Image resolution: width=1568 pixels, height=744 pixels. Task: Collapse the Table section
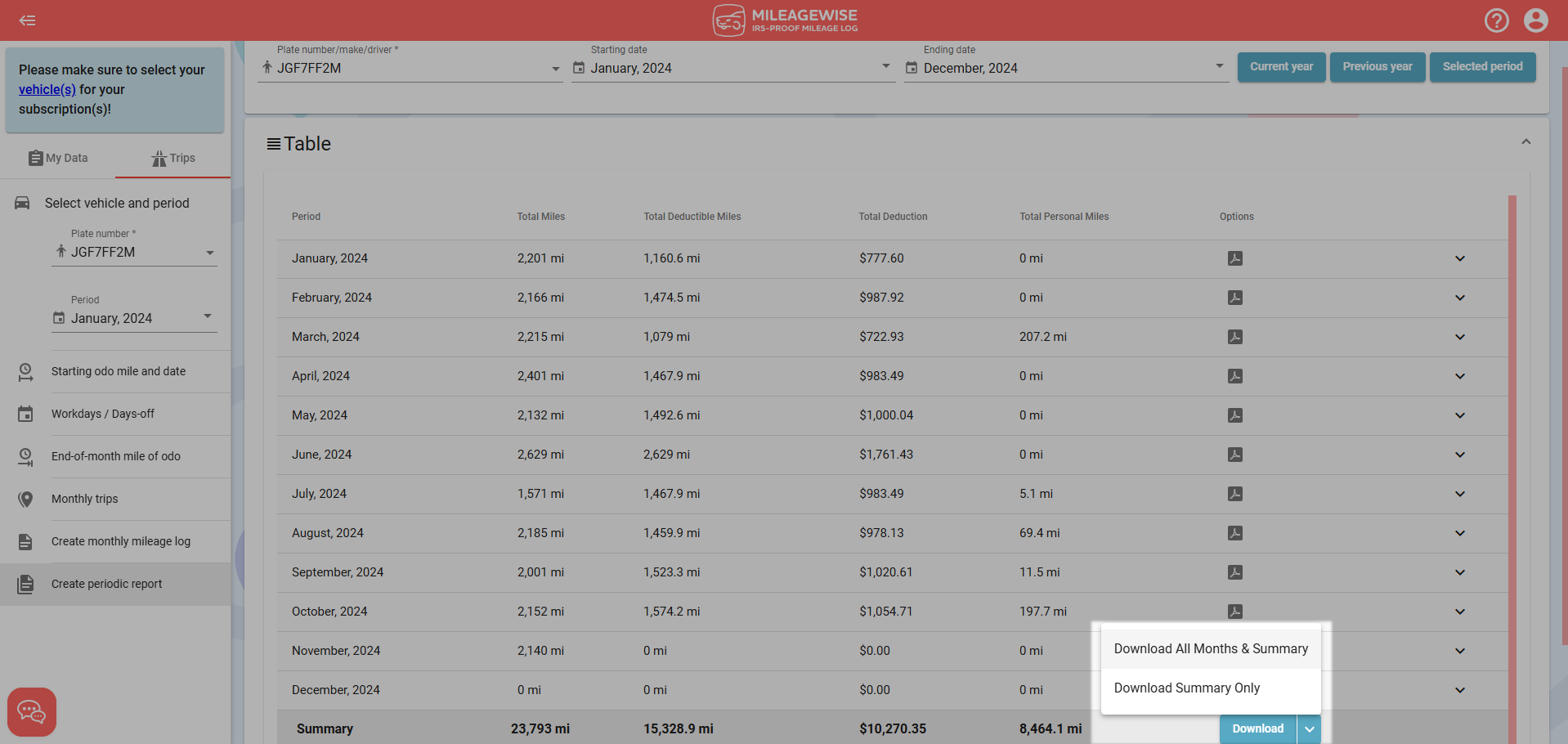1525,142
